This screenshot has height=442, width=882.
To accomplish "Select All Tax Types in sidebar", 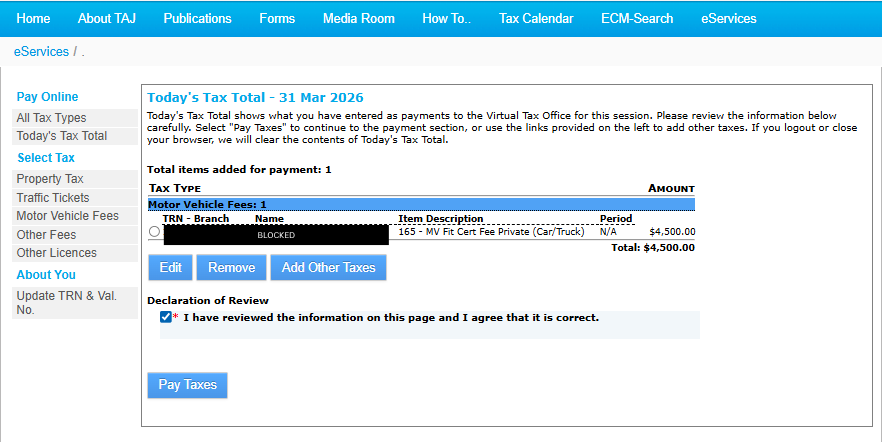I will pos(51,118).
